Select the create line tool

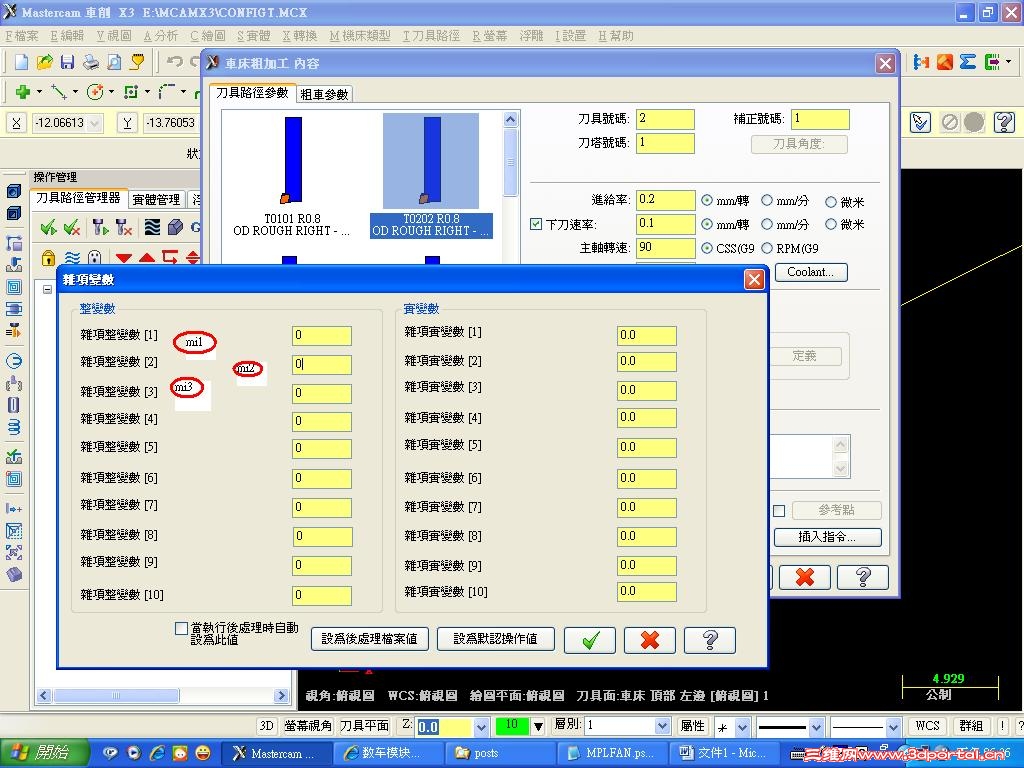click(x=58, y=92)
